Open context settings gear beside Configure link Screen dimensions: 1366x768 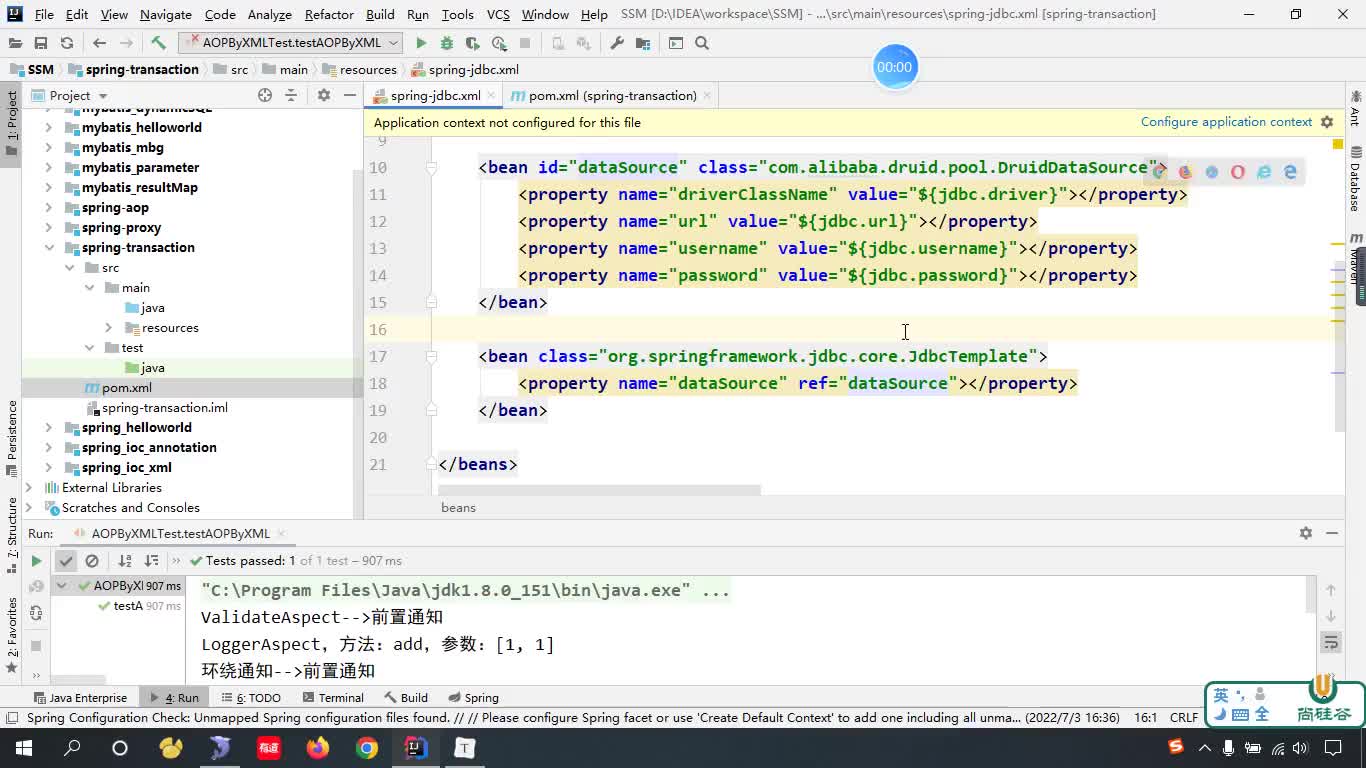pyautogui.click(x=1327, y=122)
